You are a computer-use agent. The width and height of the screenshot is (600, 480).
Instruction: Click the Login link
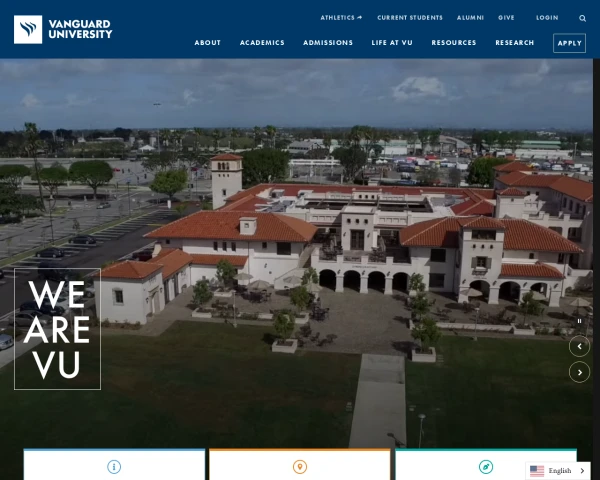547,18
